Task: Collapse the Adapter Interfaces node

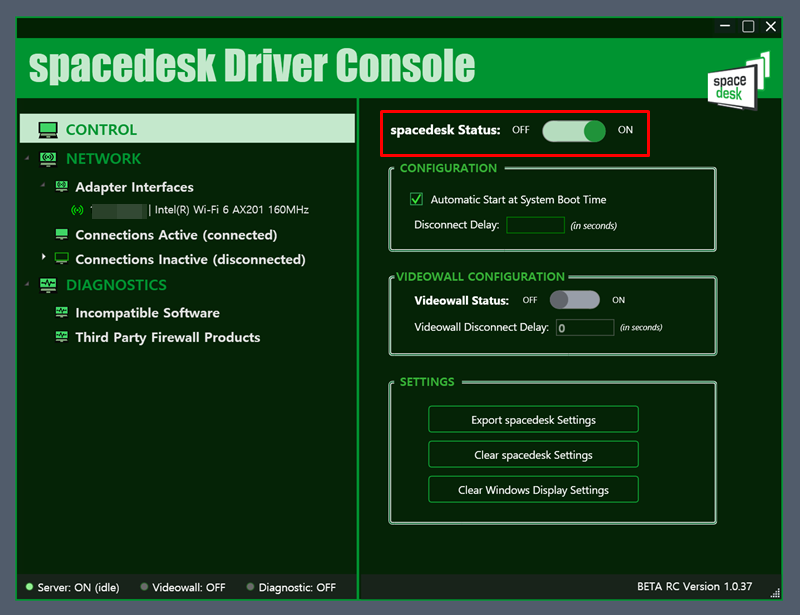Action: click(x=43, y=185)
